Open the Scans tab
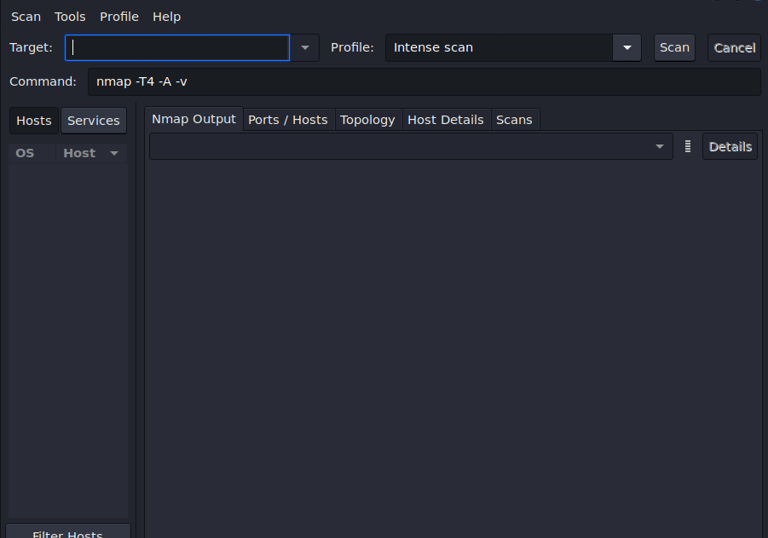This screenshot has height=538, width=768. point(514,120)
